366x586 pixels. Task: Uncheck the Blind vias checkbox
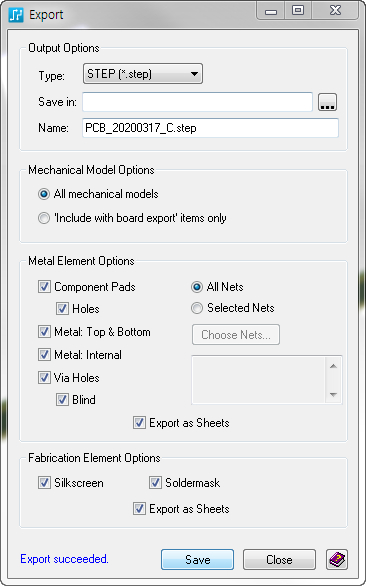(x=62, y=400)
